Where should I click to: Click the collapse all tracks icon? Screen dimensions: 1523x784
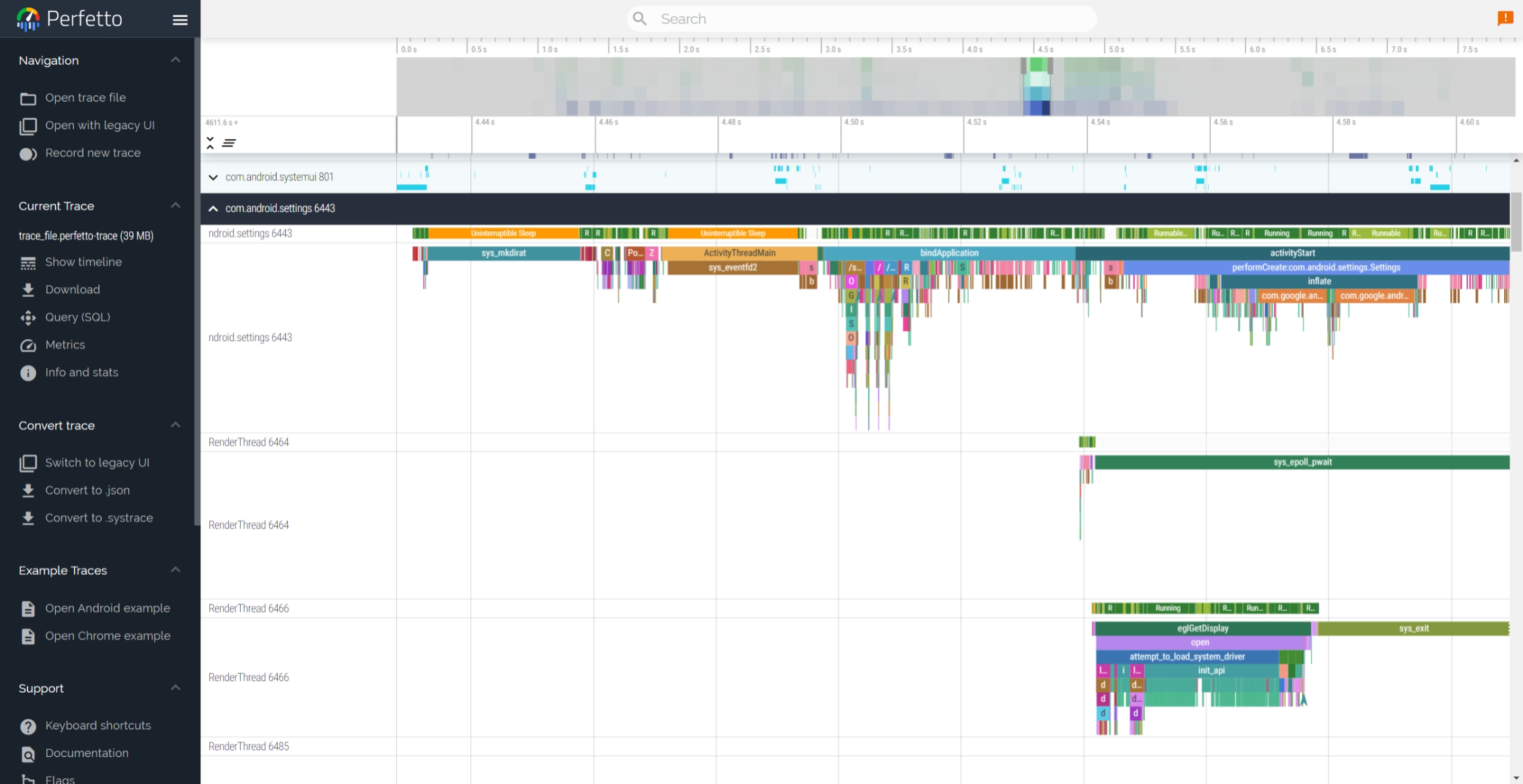[210, 143]
